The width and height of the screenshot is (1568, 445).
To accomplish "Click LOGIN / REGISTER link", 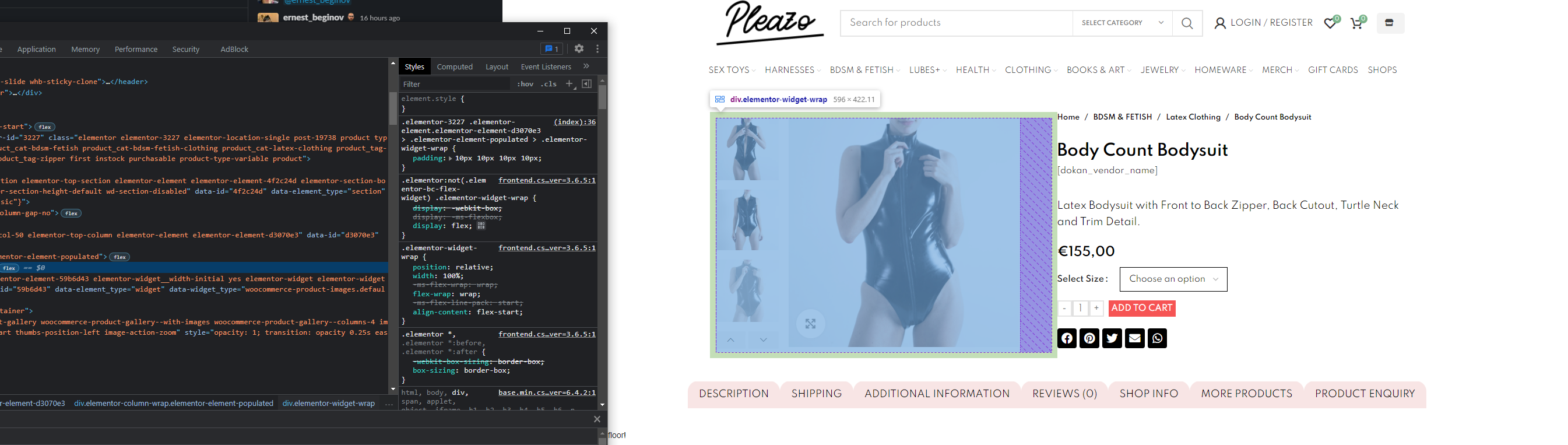I will (x=1271, y=23).
